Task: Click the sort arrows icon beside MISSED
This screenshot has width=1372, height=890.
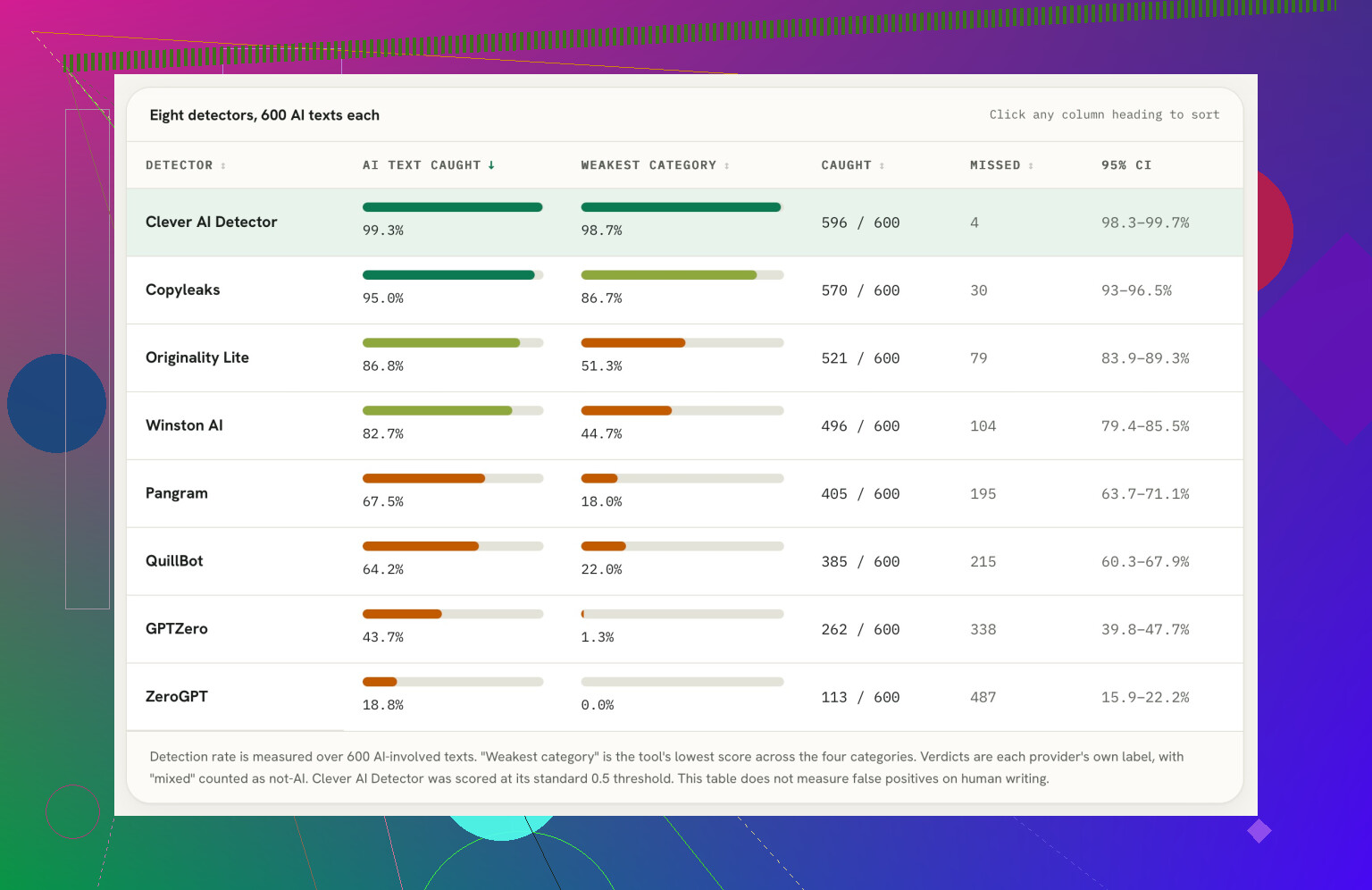Action: pos(1031,165)
